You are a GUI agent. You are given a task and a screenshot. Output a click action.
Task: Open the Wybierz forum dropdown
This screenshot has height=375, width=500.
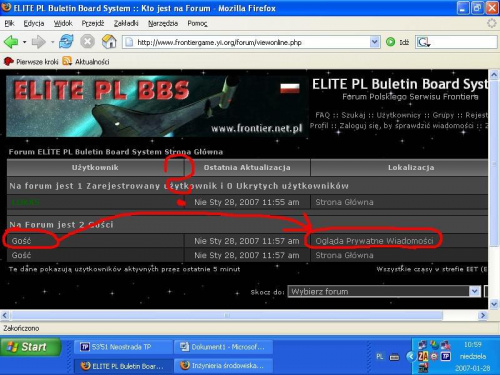pos(384,291)
